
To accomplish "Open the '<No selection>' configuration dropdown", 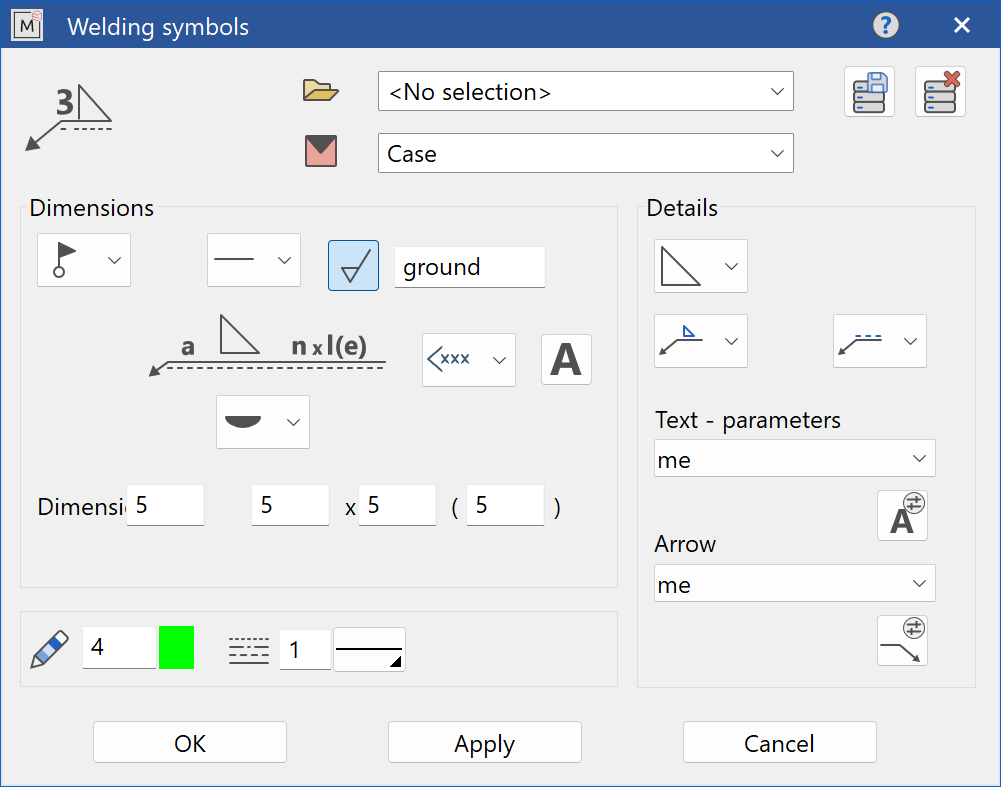I will tap(585, 91).
